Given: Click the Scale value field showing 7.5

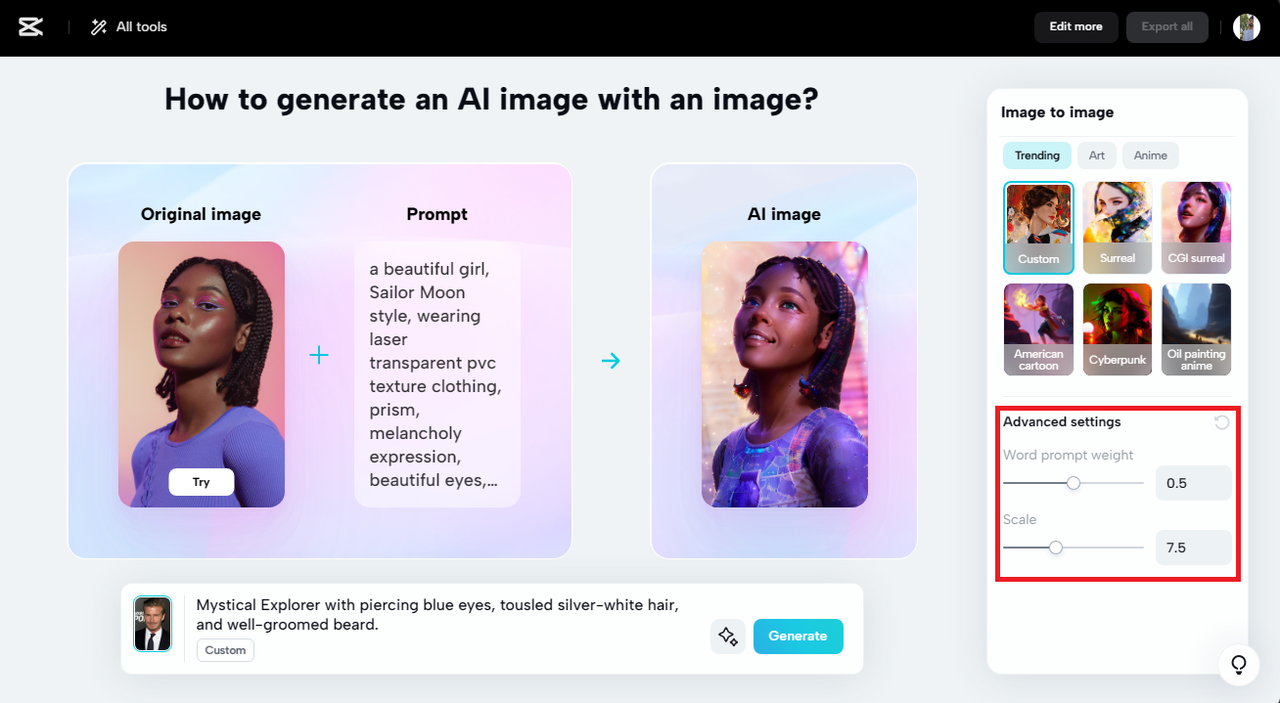Looking at the screenshot, I should 1194,547.
